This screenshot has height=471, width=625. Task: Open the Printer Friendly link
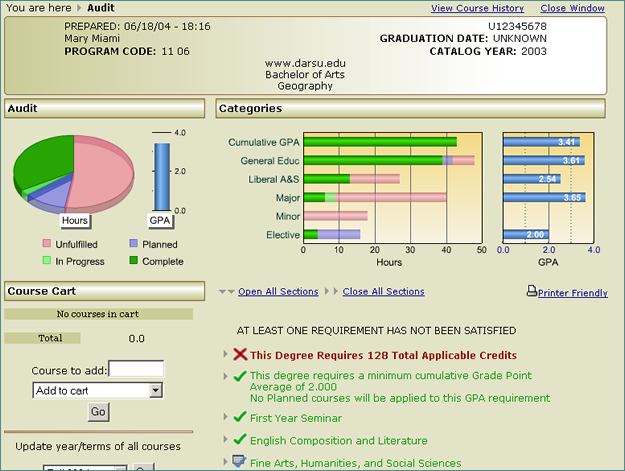[x=573, y=293]
